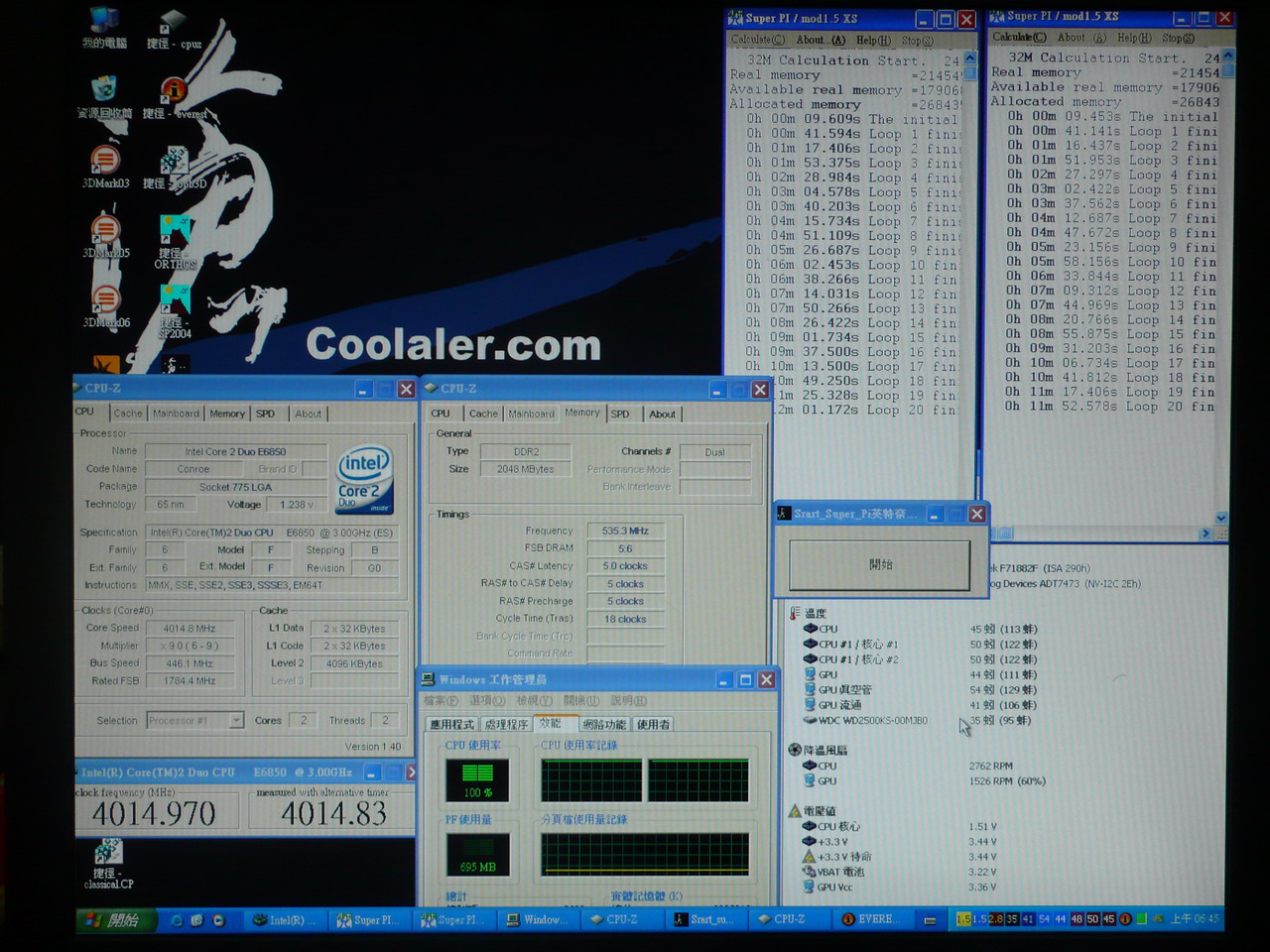
Task: Select the 2762 RPM CPU fan value
Action: pos(990,766)
